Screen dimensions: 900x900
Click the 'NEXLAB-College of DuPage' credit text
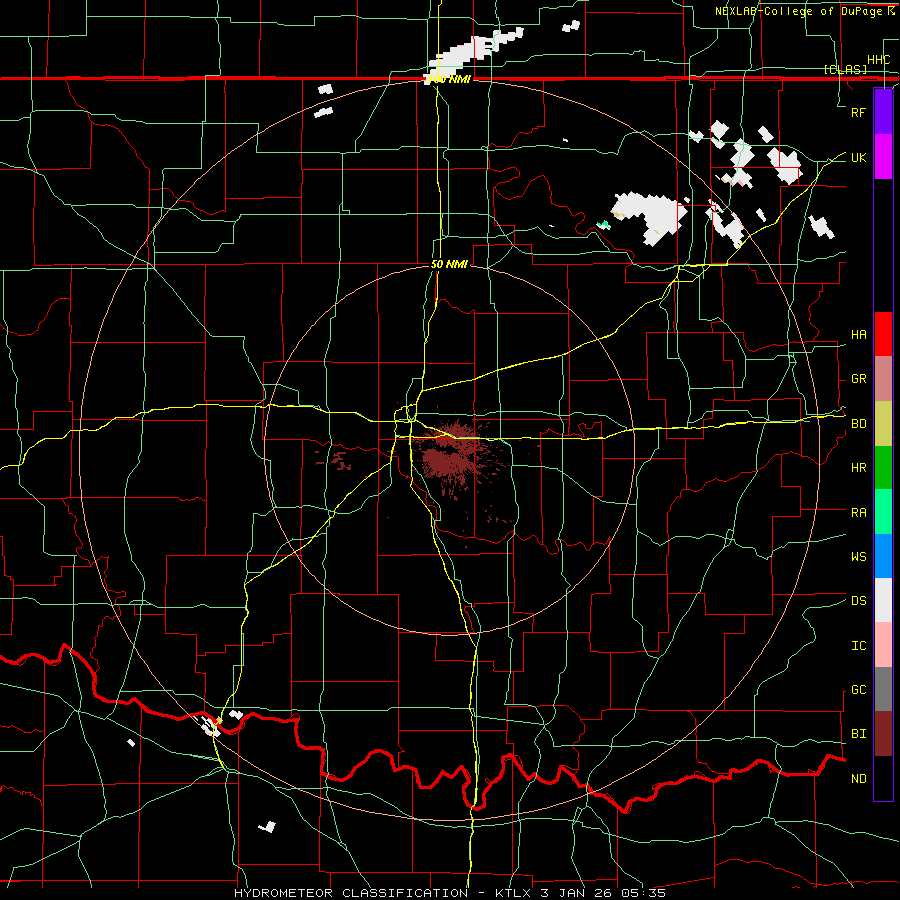click(x=799, y=11)
